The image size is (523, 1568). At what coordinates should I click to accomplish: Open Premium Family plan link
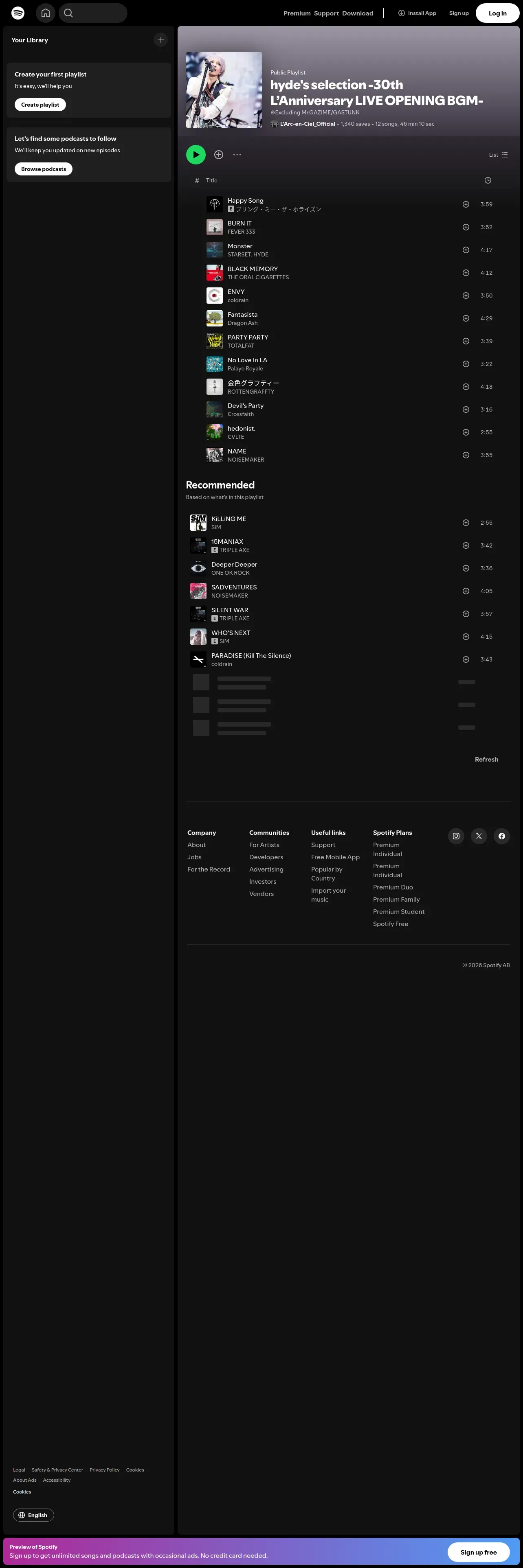(396, 900)
